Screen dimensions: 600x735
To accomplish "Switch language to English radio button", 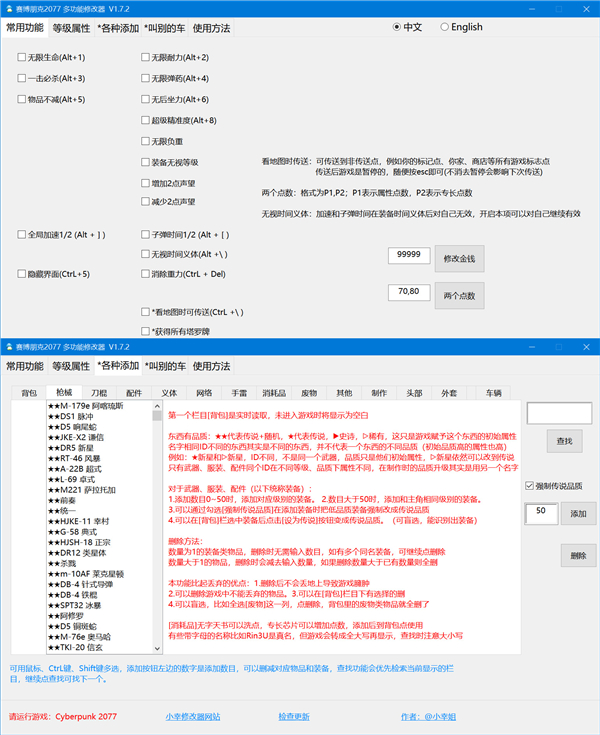I will (x=444, y=27).
